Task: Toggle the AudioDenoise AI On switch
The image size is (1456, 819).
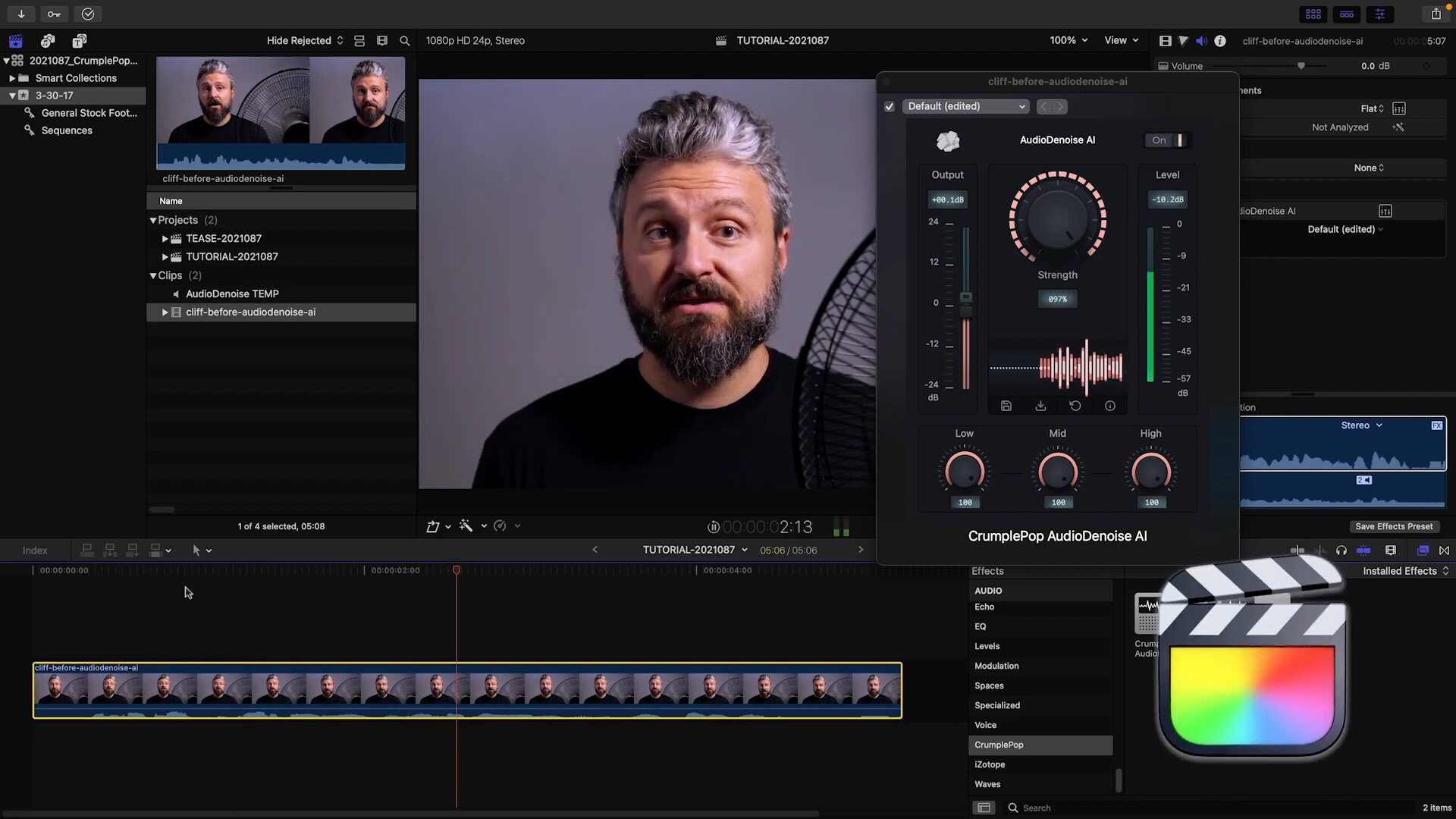Action: [1168, 140]
